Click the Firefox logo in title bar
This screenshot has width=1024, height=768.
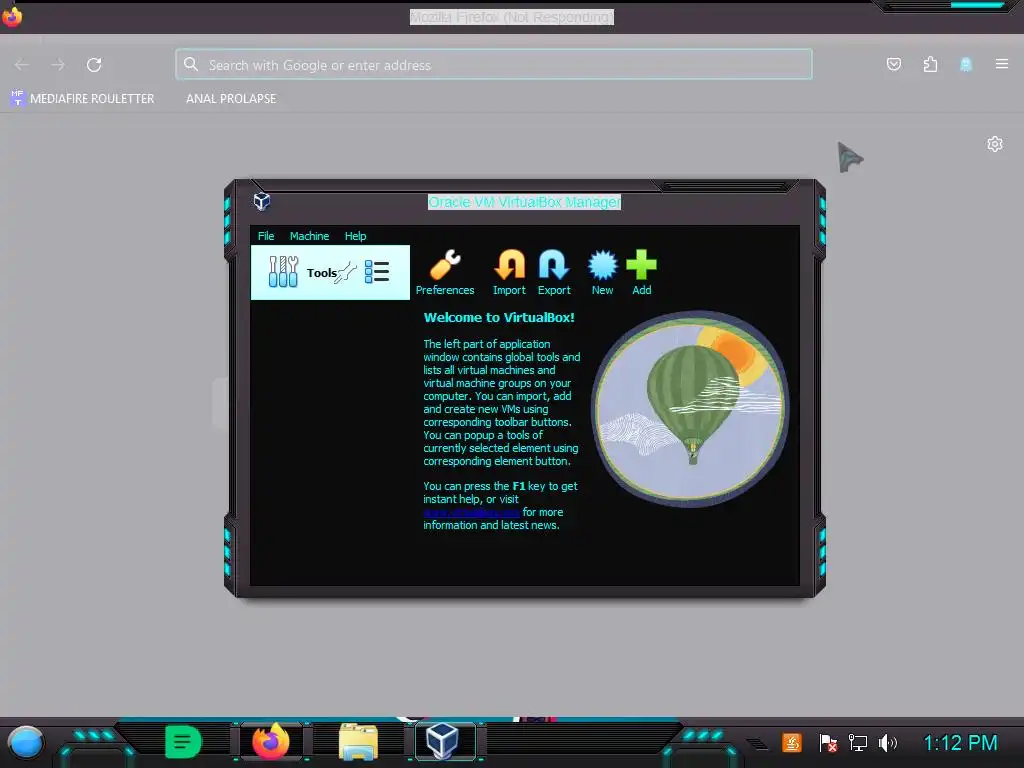pyautogui.click(x=12, y=16)
